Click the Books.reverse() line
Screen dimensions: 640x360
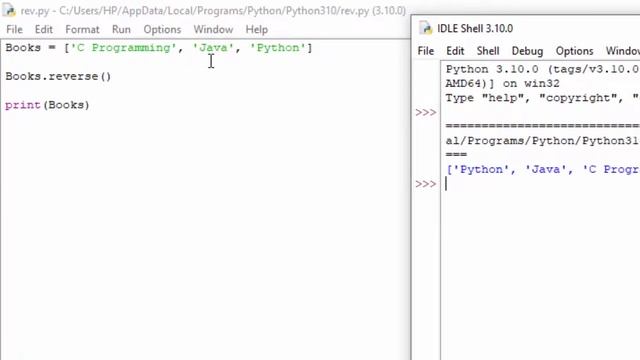[58, 76]
